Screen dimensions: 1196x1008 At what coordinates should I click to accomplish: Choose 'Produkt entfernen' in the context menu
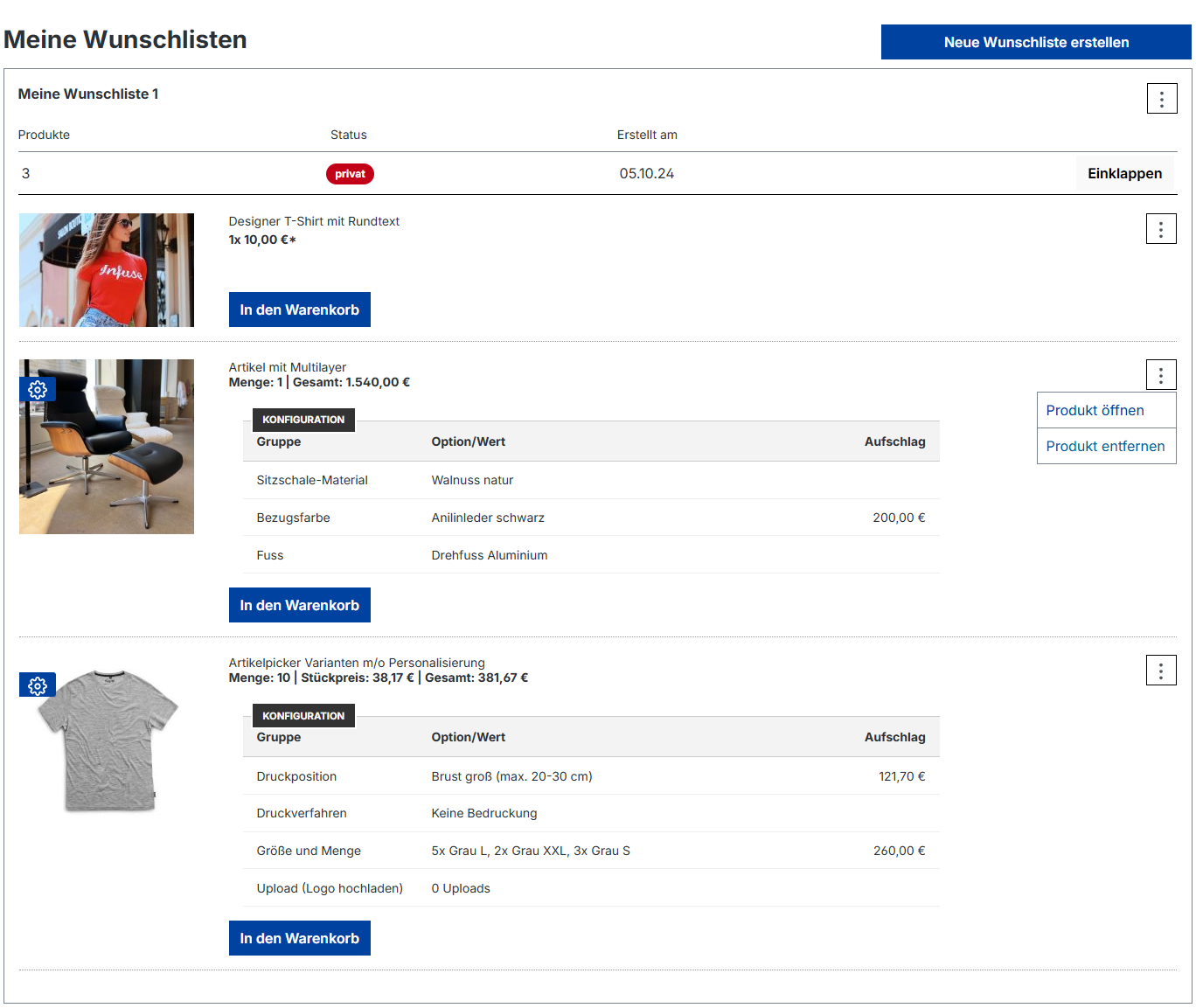[x=1107, y=446]
